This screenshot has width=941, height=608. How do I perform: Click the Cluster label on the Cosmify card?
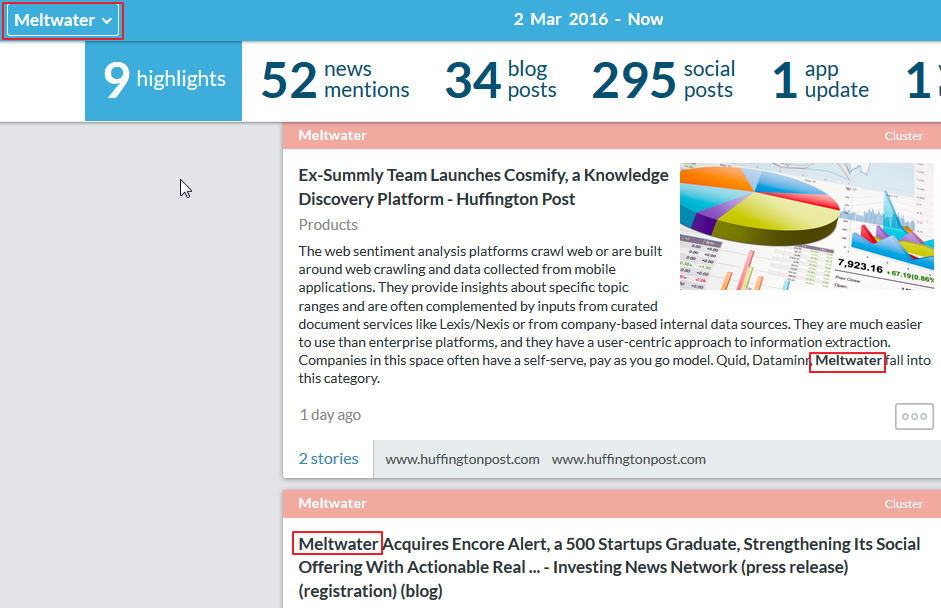tap(903, 136)
